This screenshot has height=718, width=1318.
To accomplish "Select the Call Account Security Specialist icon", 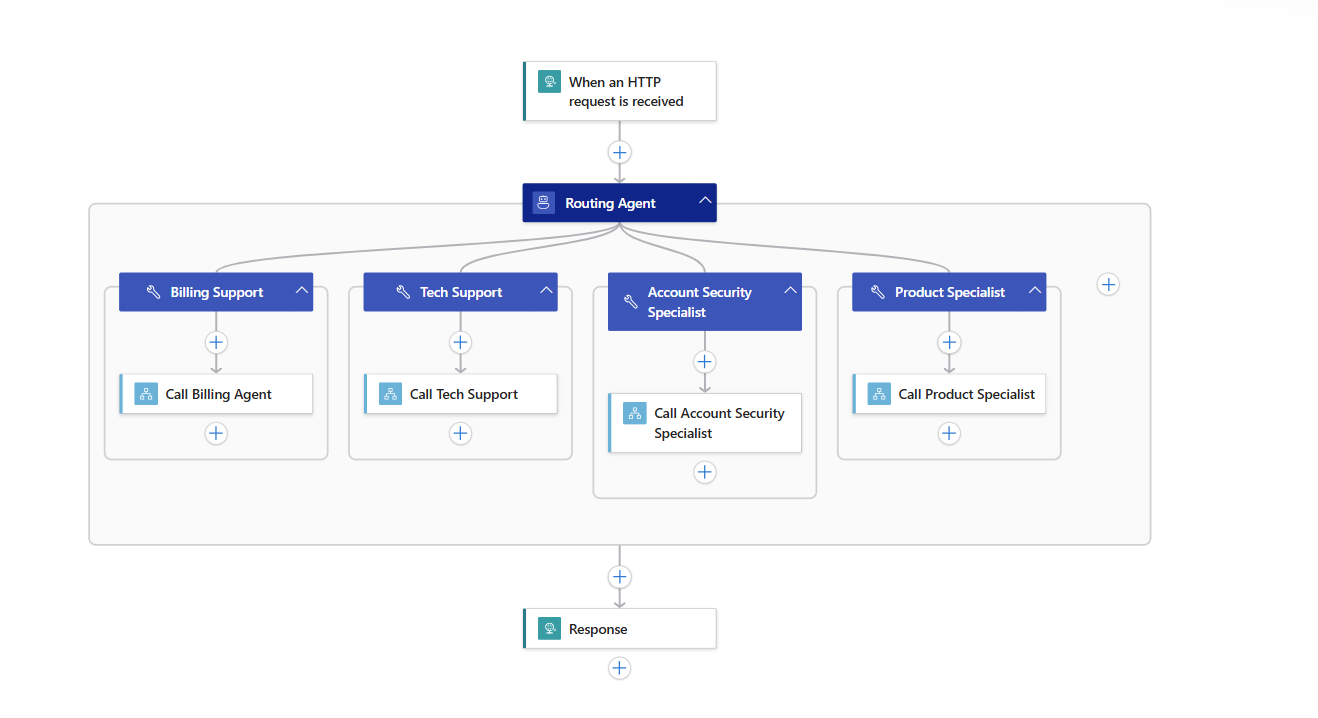I will [x=635, y=412].
